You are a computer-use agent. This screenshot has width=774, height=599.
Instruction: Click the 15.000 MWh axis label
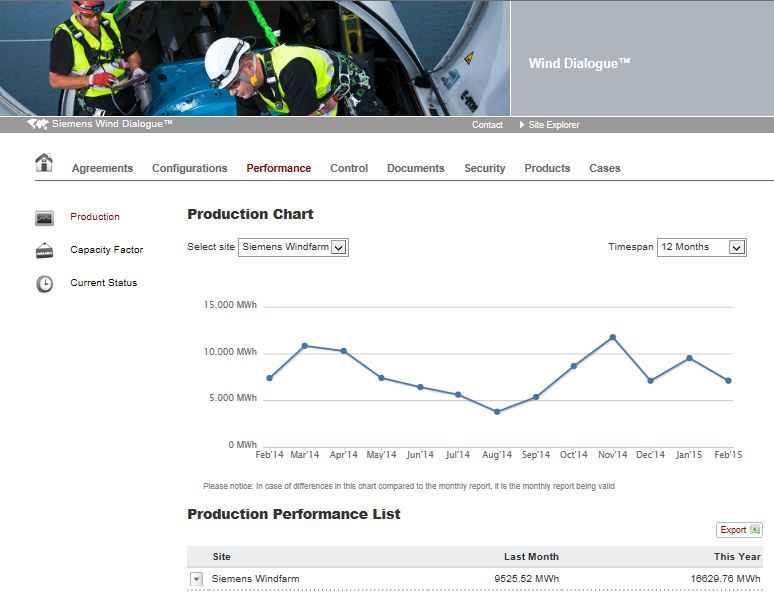pyautogui.click(x=230, y=305)
